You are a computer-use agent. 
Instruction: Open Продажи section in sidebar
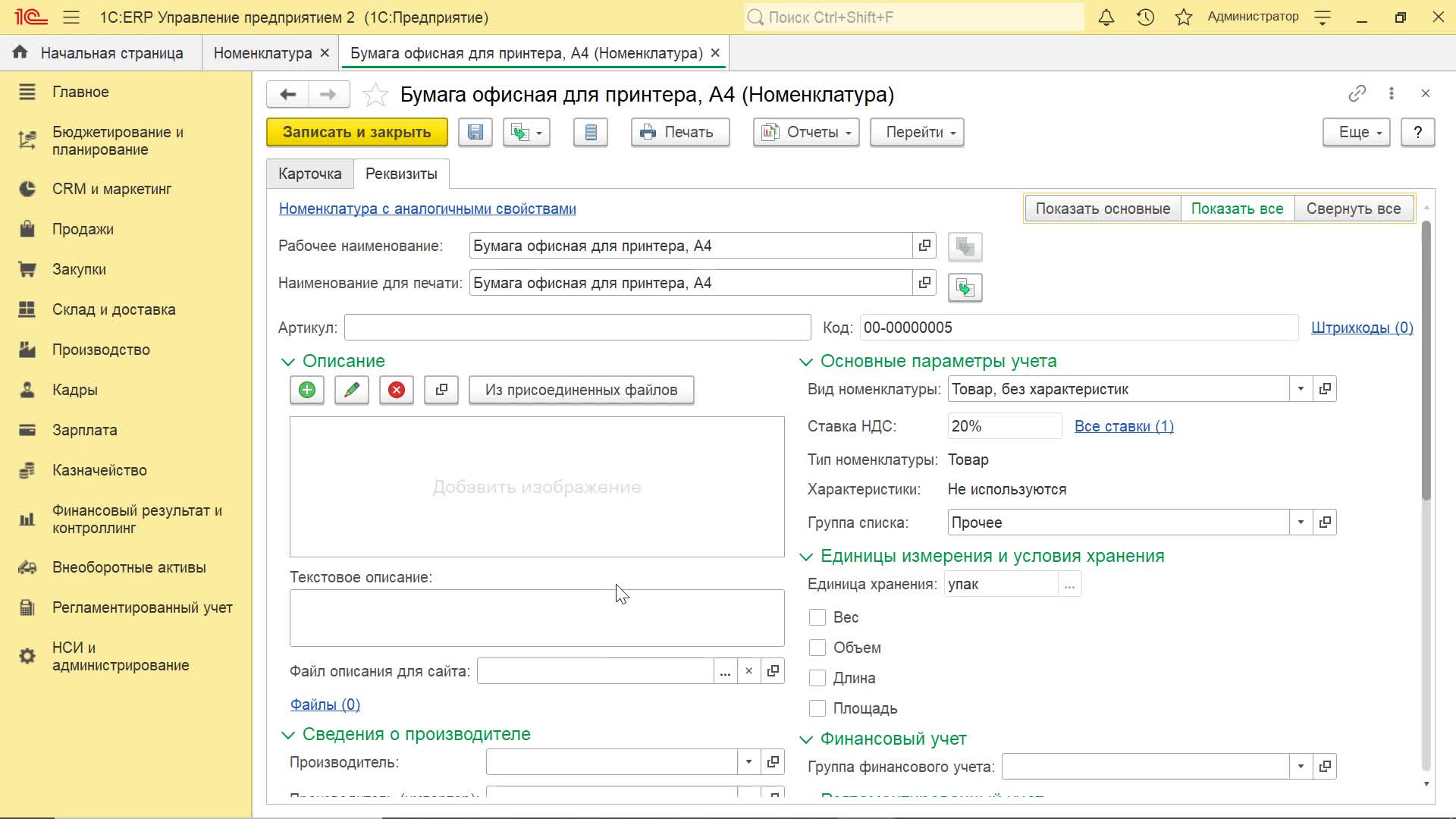click(83, 229)
